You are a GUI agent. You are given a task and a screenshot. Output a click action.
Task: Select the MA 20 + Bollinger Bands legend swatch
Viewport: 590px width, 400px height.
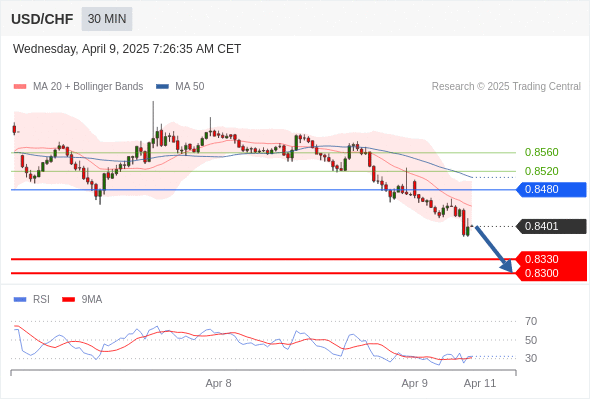coord(20,87)
